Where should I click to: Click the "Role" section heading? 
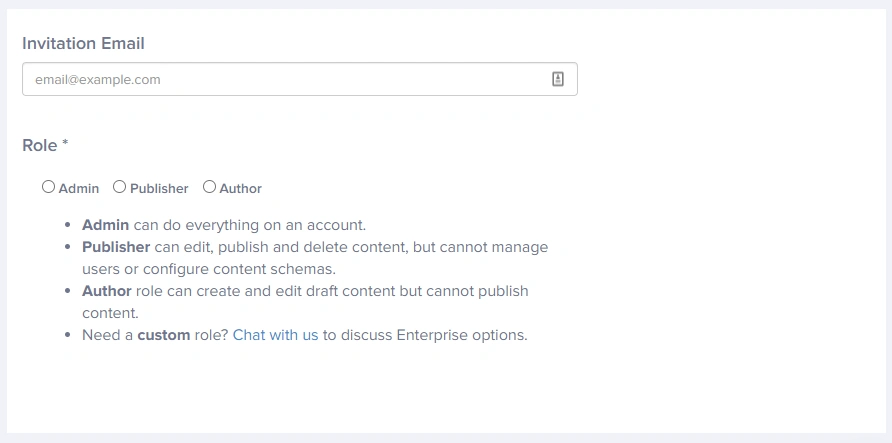[40, 145]
